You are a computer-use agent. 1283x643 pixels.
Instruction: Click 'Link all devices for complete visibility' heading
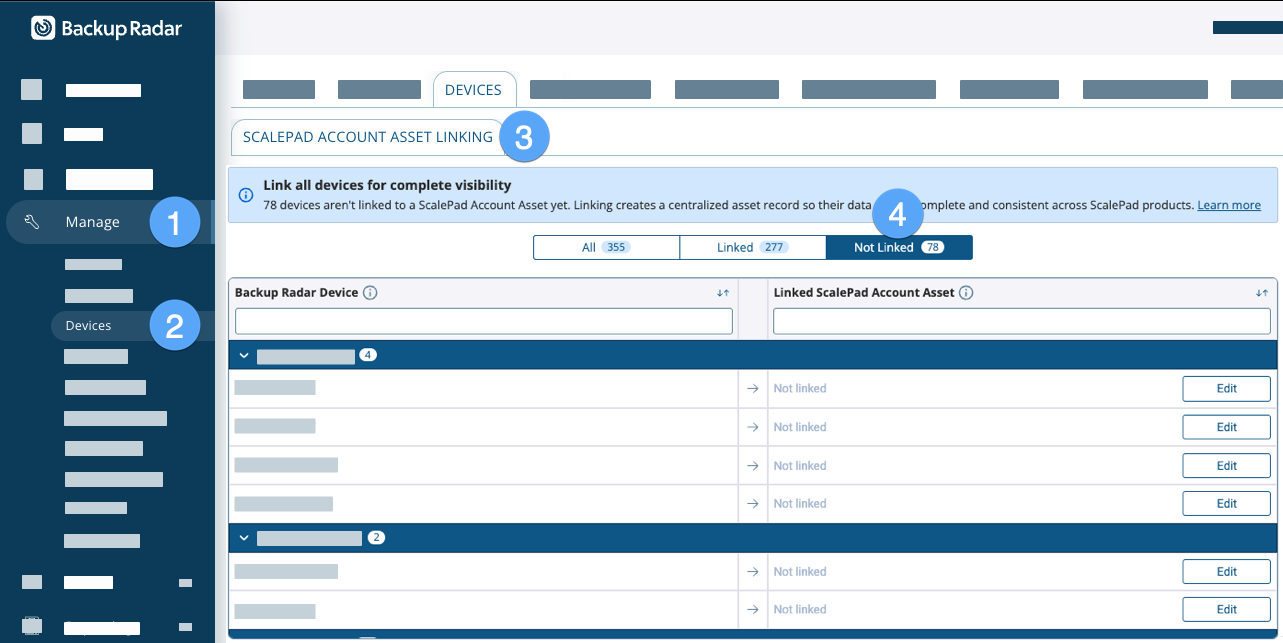tap(387, 185)
